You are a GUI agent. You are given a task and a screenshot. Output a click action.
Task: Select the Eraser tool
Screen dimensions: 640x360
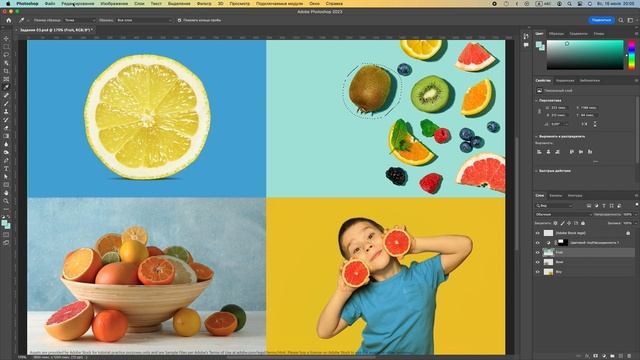click(6, 128)
